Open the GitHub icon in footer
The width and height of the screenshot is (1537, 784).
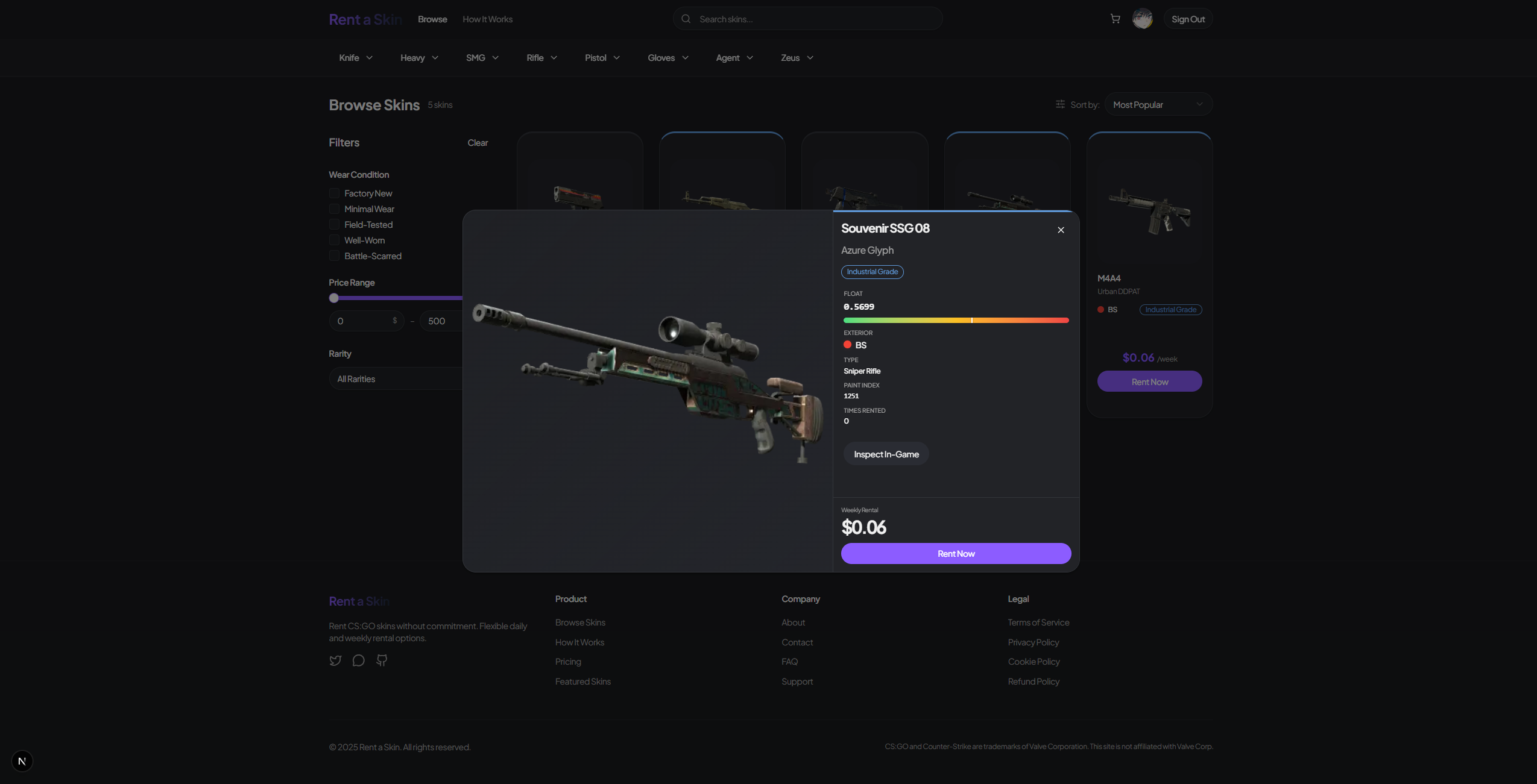click(382, 660)
